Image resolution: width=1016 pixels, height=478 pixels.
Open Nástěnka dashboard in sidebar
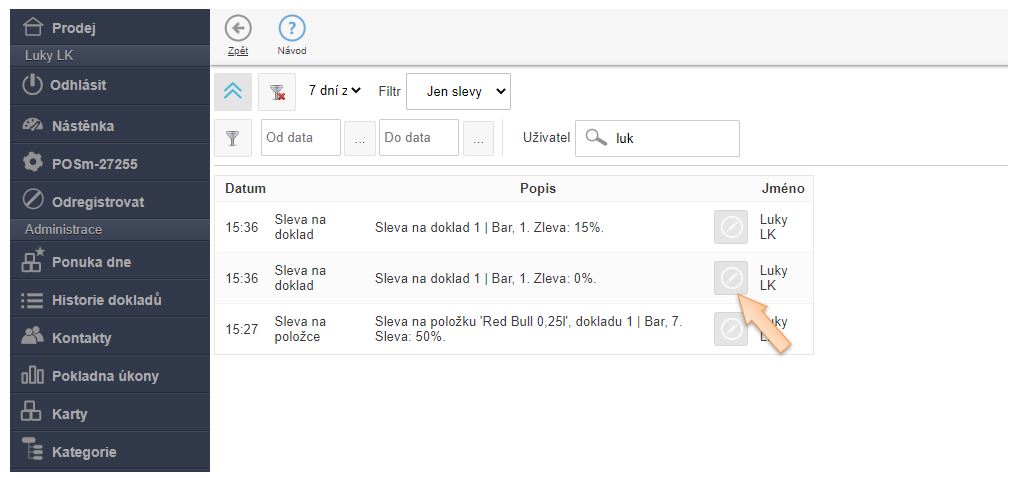coord(82,126)
